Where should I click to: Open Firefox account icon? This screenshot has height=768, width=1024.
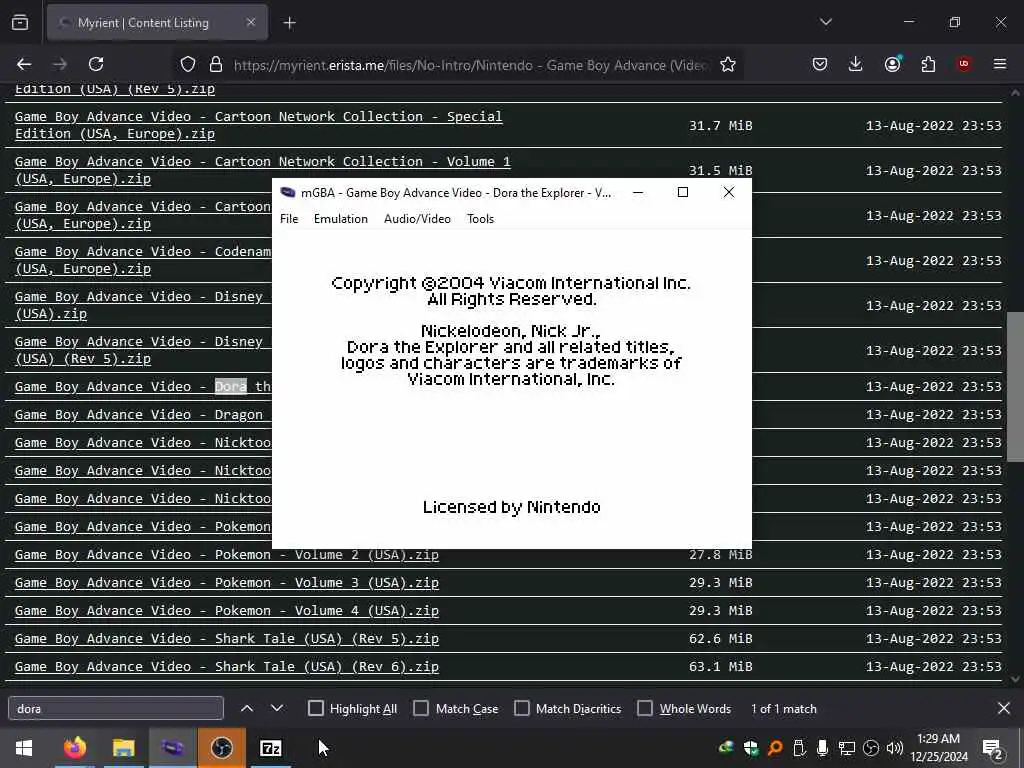(892, 64)
